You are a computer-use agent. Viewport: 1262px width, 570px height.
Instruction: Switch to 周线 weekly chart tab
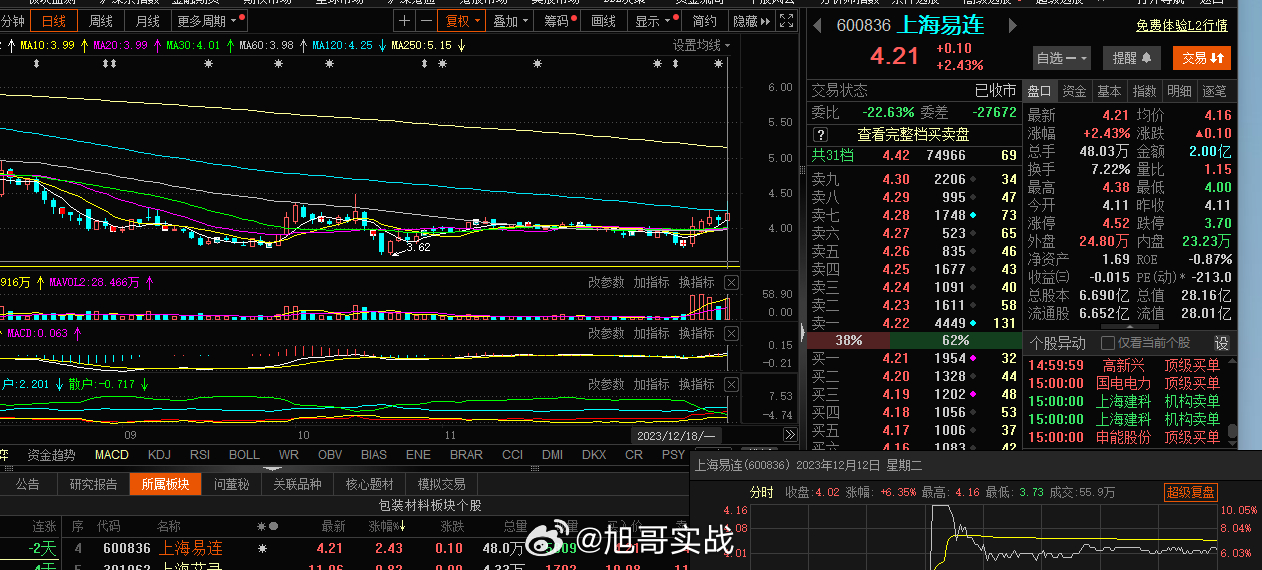tap(101, 21)
